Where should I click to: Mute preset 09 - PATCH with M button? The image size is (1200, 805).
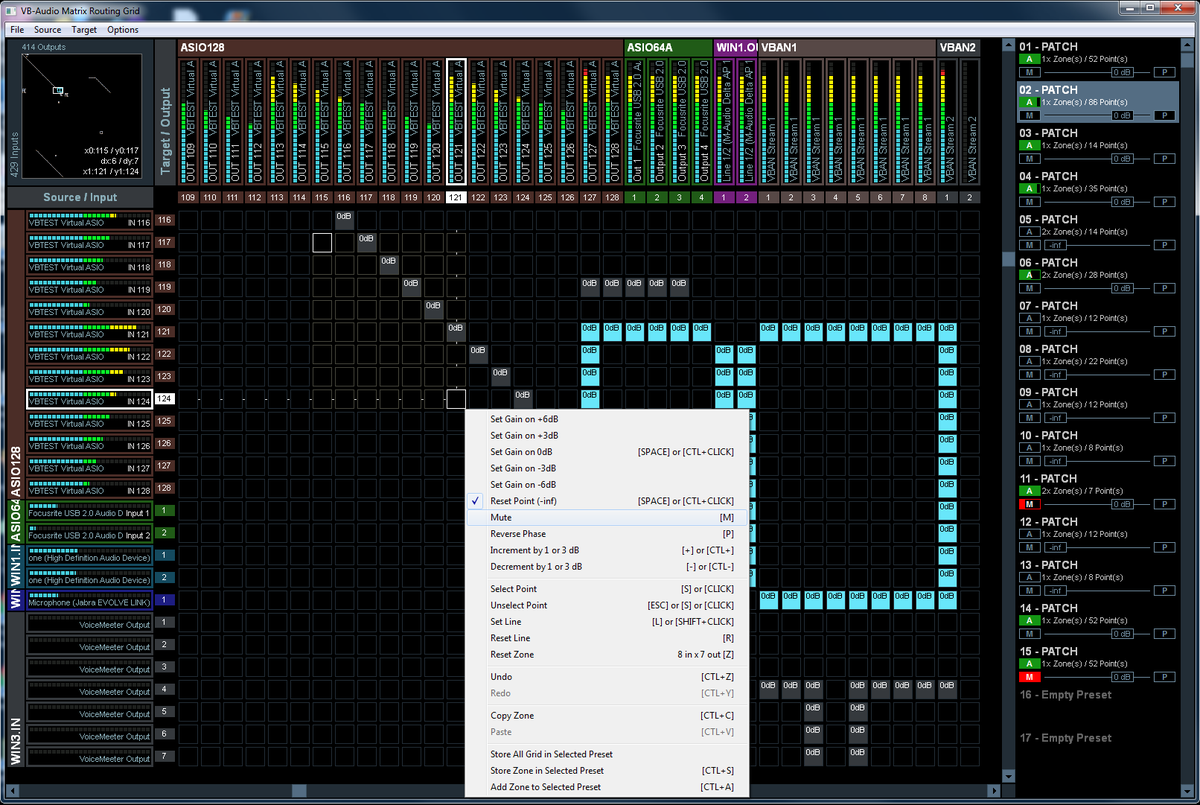[1028, 418]
